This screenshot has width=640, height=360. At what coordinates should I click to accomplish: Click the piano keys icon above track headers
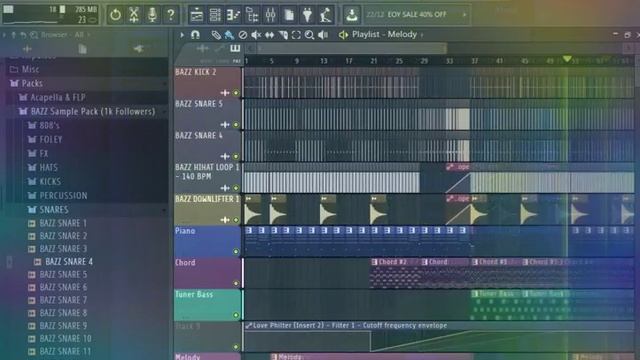[235, 49]
